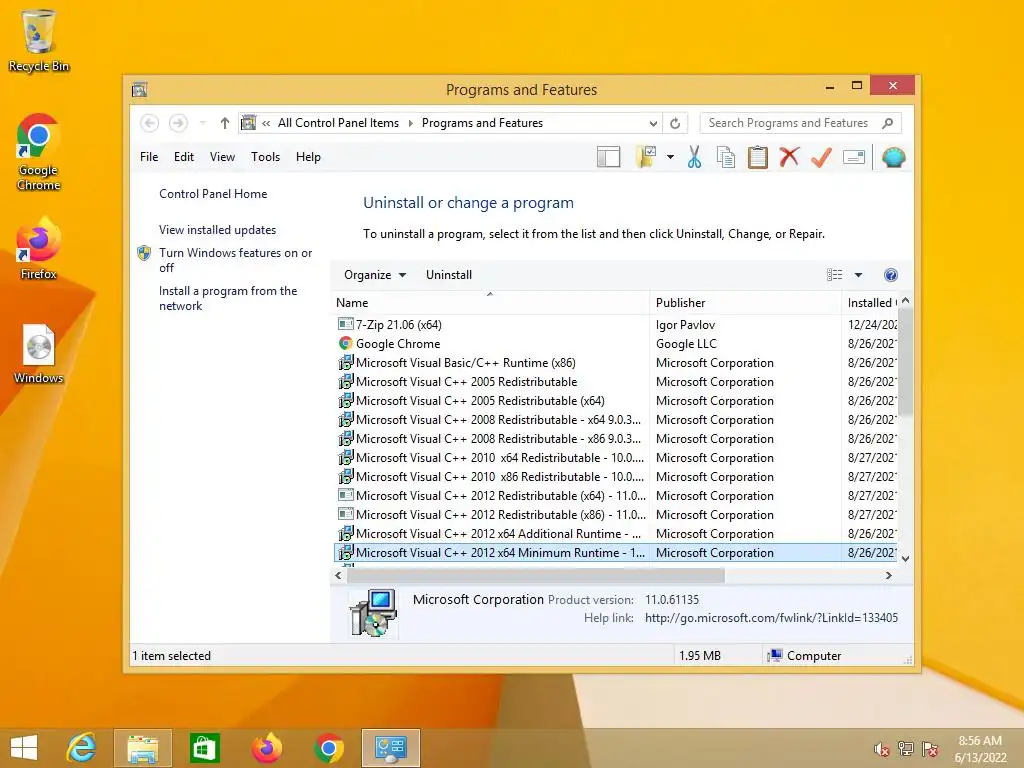Open Control Panel Home link
Viewport: 1024px width, 768px height.
pyautogui.click(x=213, y=194)
